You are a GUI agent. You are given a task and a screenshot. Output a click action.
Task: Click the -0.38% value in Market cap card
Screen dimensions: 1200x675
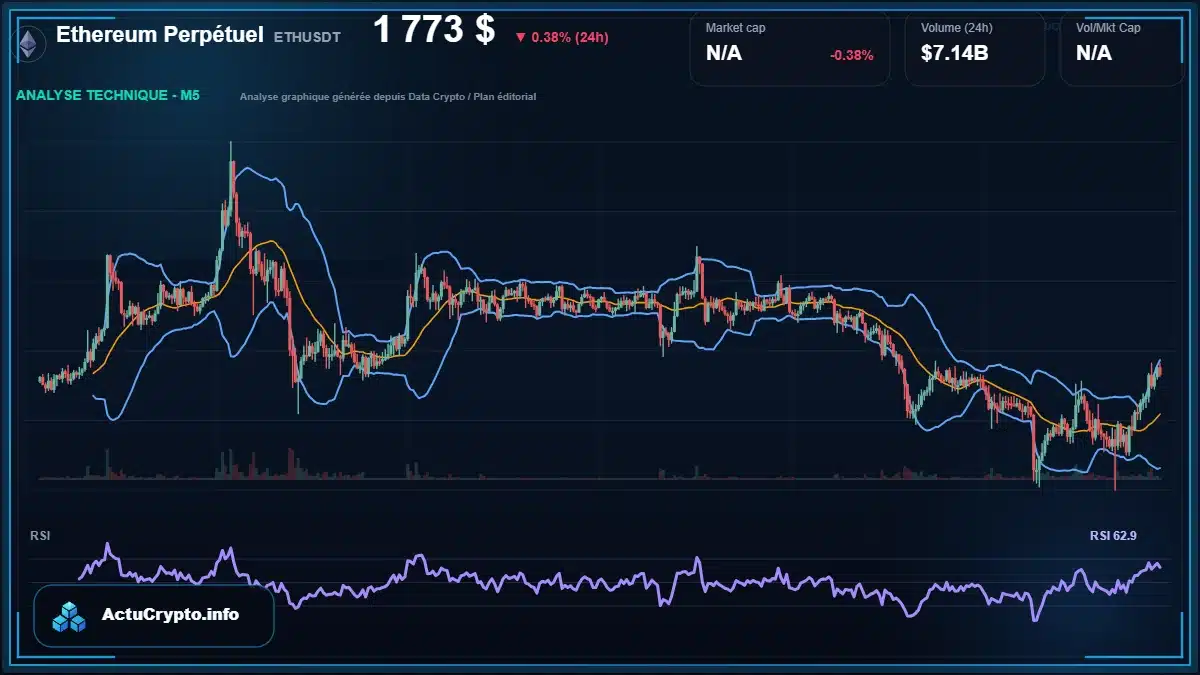point(851,55)
